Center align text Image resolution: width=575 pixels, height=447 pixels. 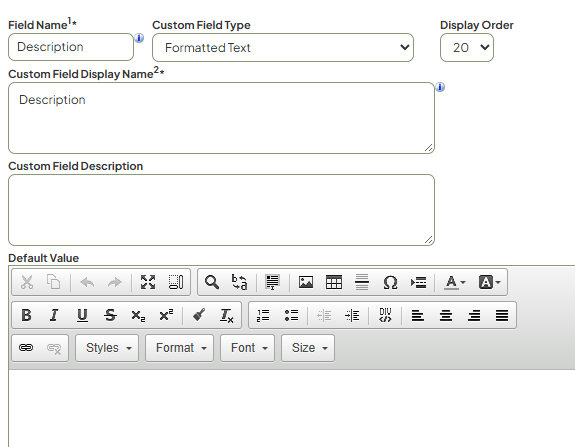[x=446, y=315]
